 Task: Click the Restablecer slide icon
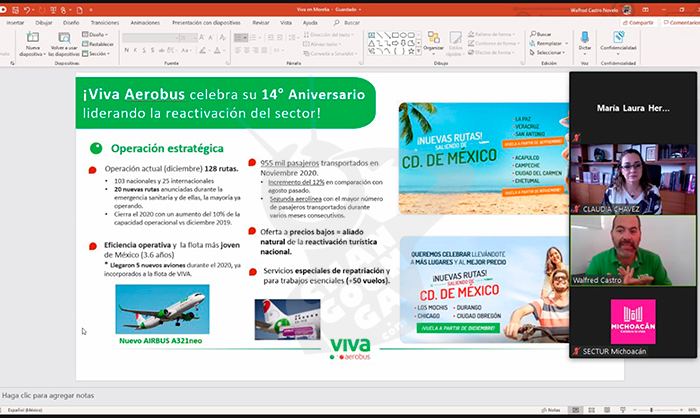[100, 44]
